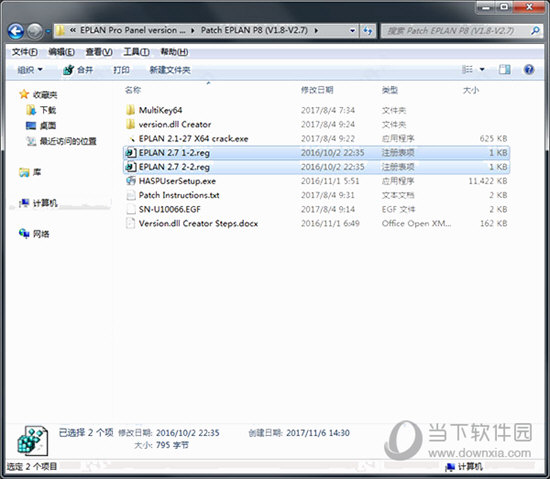The height and width of the screenshot is (479, 550).
Task: Click the 最近访问的位置 recent places icon
Action: 31,141
